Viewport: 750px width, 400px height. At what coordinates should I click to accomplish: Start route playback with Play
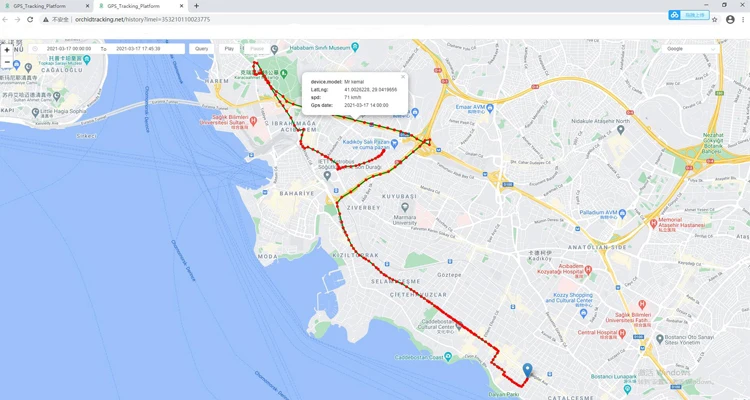pyautogui.click(x=229, y=49)
